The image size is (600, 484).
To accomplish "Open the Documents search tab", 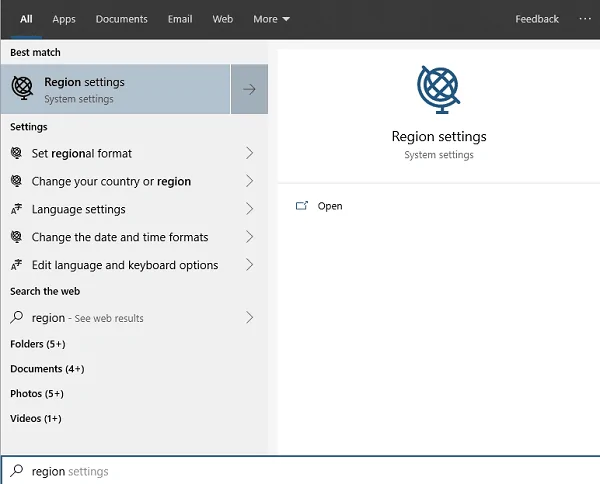I will [121, 19].
